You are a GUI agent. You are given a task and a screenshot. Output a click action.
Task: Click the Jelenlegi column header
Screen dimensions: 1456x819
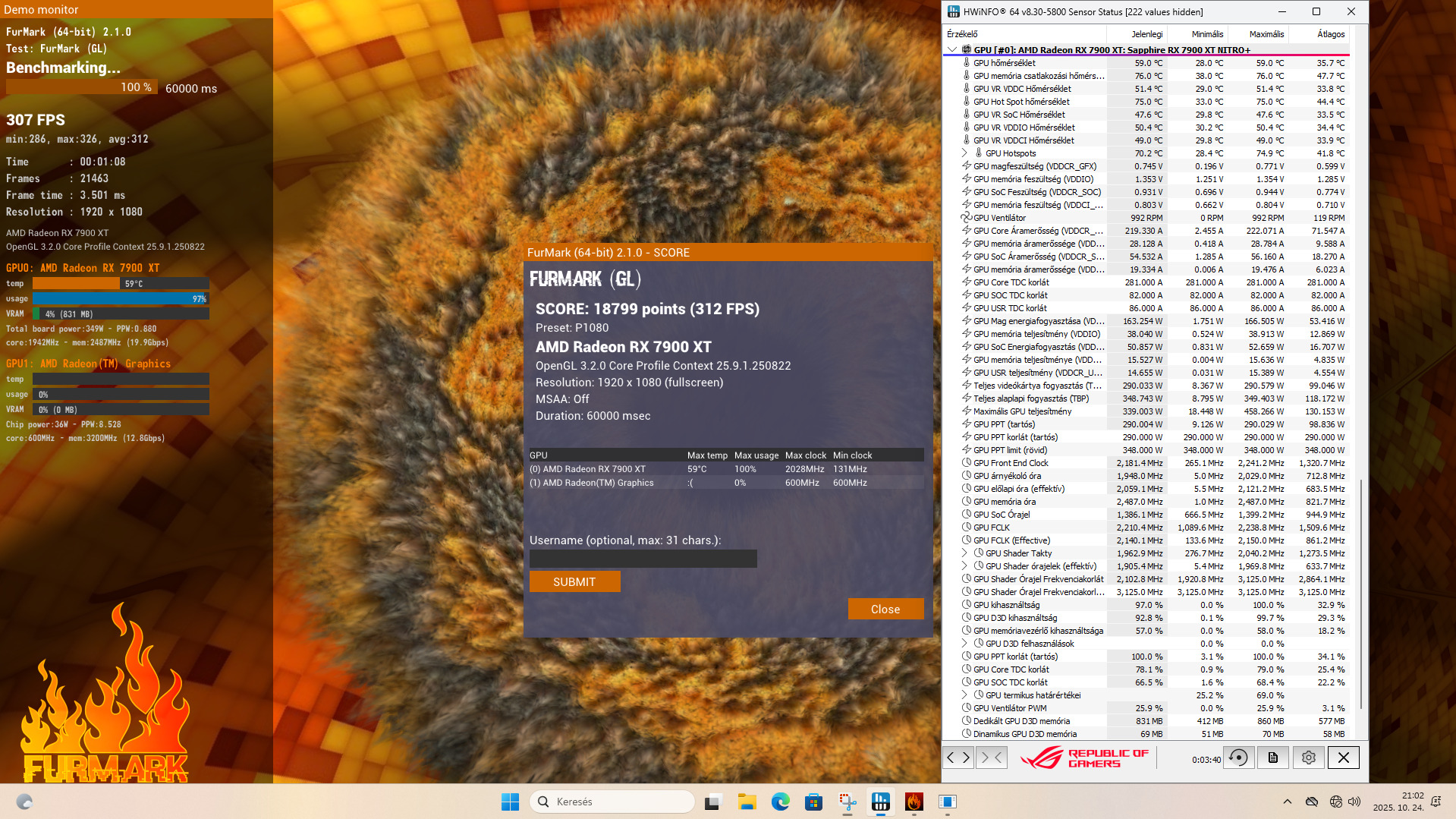pyautogui.click(x=1137, y=34)
